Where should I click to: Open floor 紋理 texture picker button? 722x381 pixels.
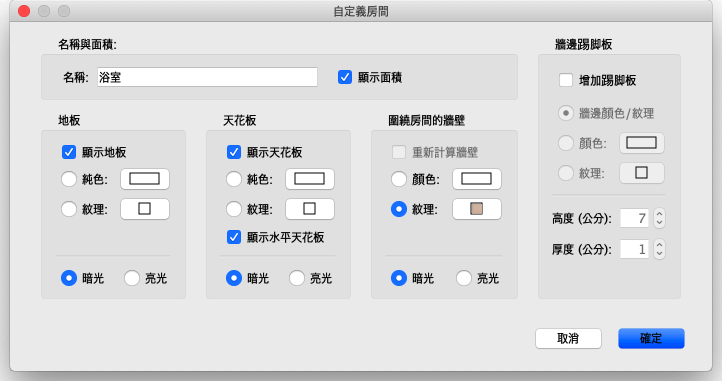(145, 209)
